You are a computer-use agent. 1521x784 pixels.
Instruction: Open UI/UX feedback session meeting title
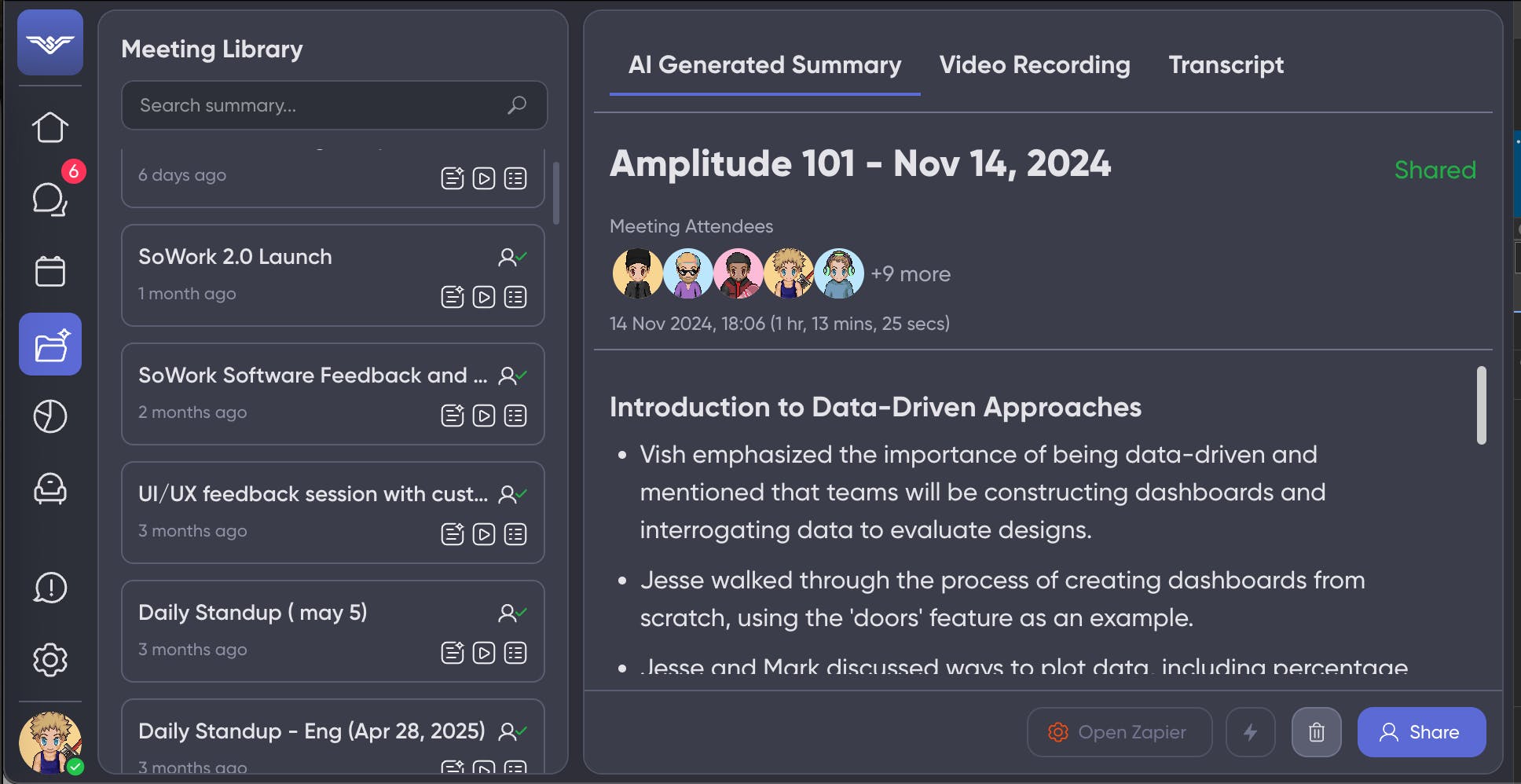313,494
